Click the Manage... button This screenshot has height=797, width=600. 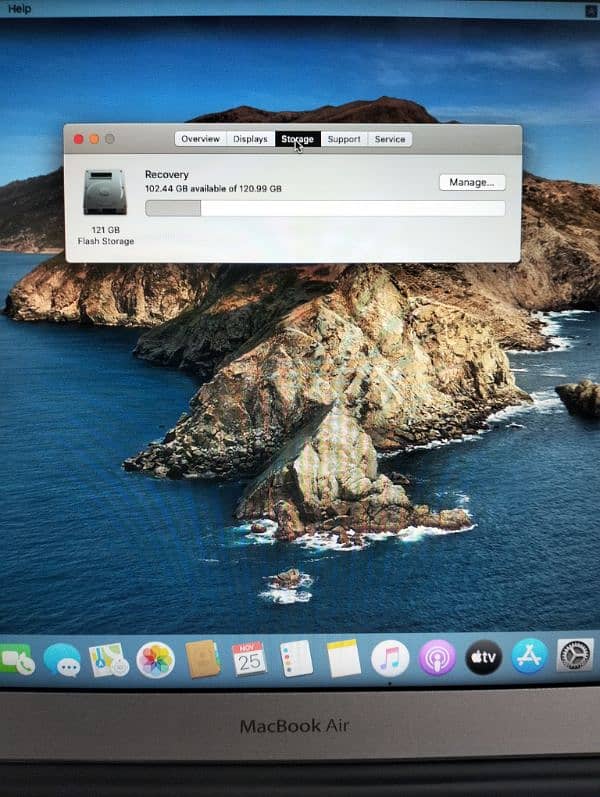pos(472,182)
